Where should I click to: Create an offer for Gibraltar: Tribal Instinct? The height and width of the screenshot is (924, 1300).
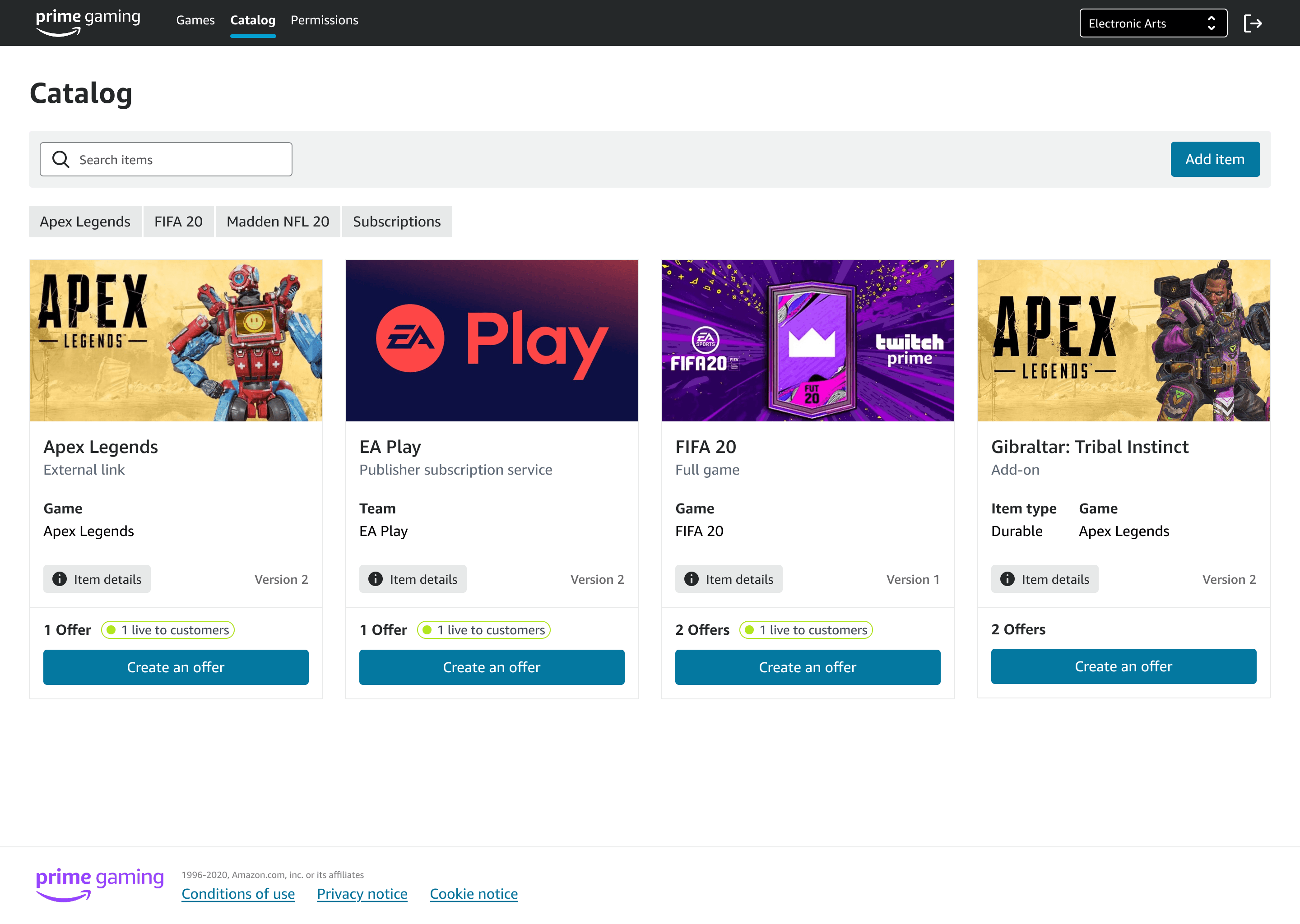coord(1124,666)
